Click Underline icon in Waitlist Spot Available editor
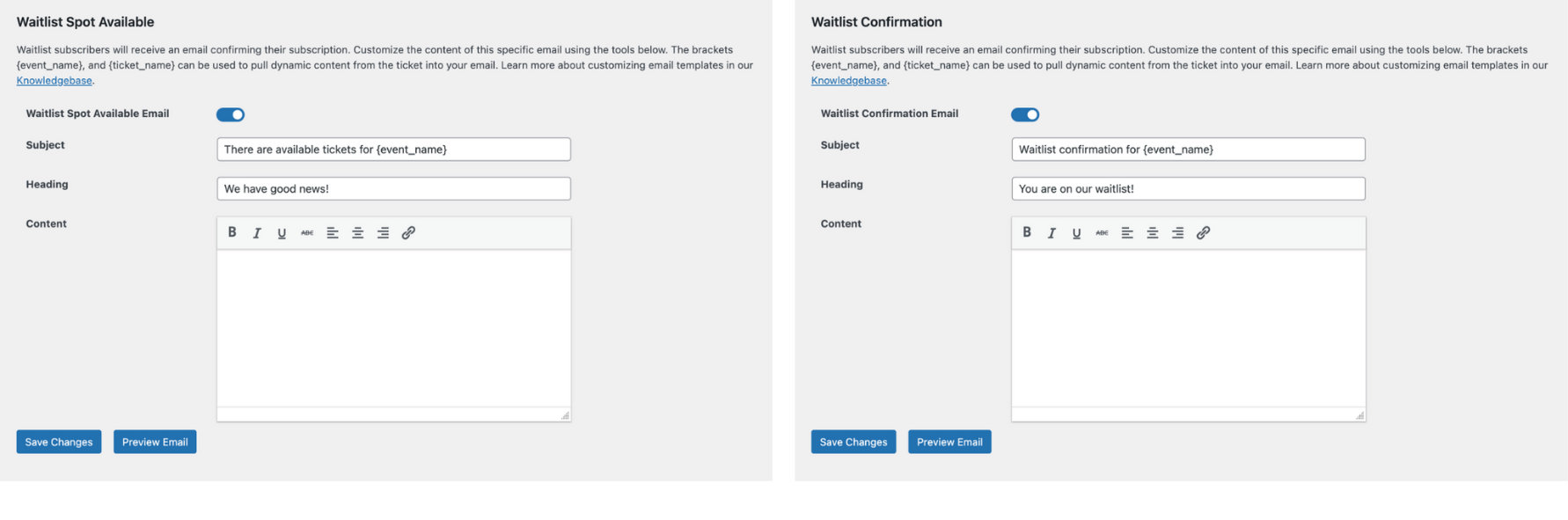This screenshot has height=520, width=1568. [x=282, y=233]
